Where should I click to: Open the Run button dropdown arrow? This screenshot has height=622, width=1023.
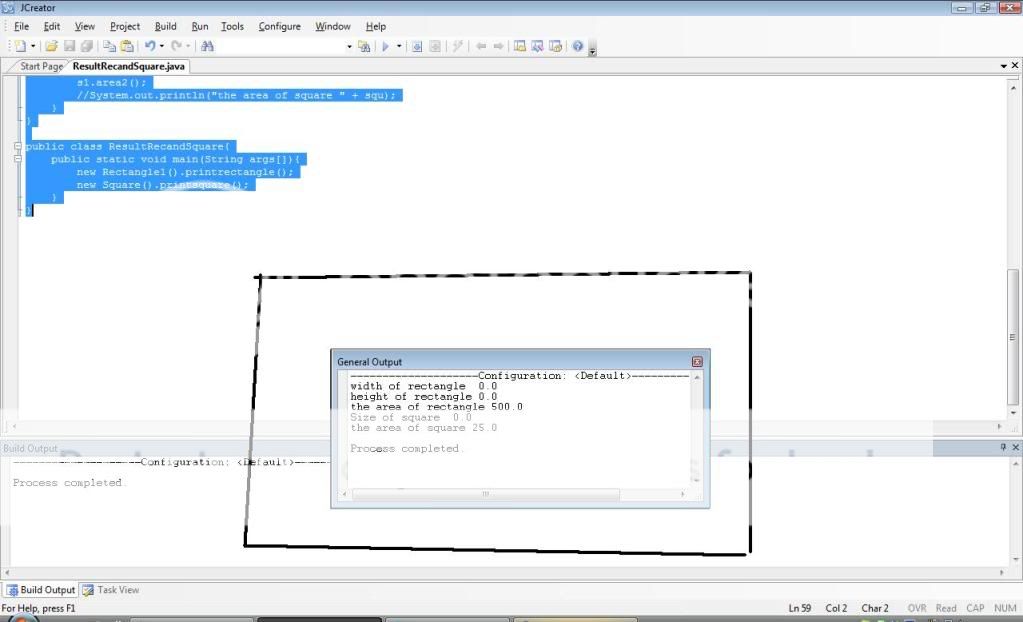click(x=399, y=46)
